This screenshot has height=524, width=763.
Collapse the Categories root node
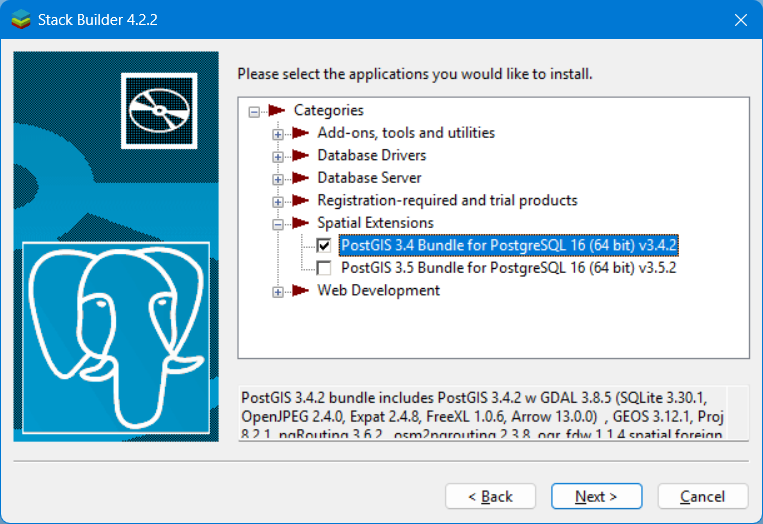(254, 112)
